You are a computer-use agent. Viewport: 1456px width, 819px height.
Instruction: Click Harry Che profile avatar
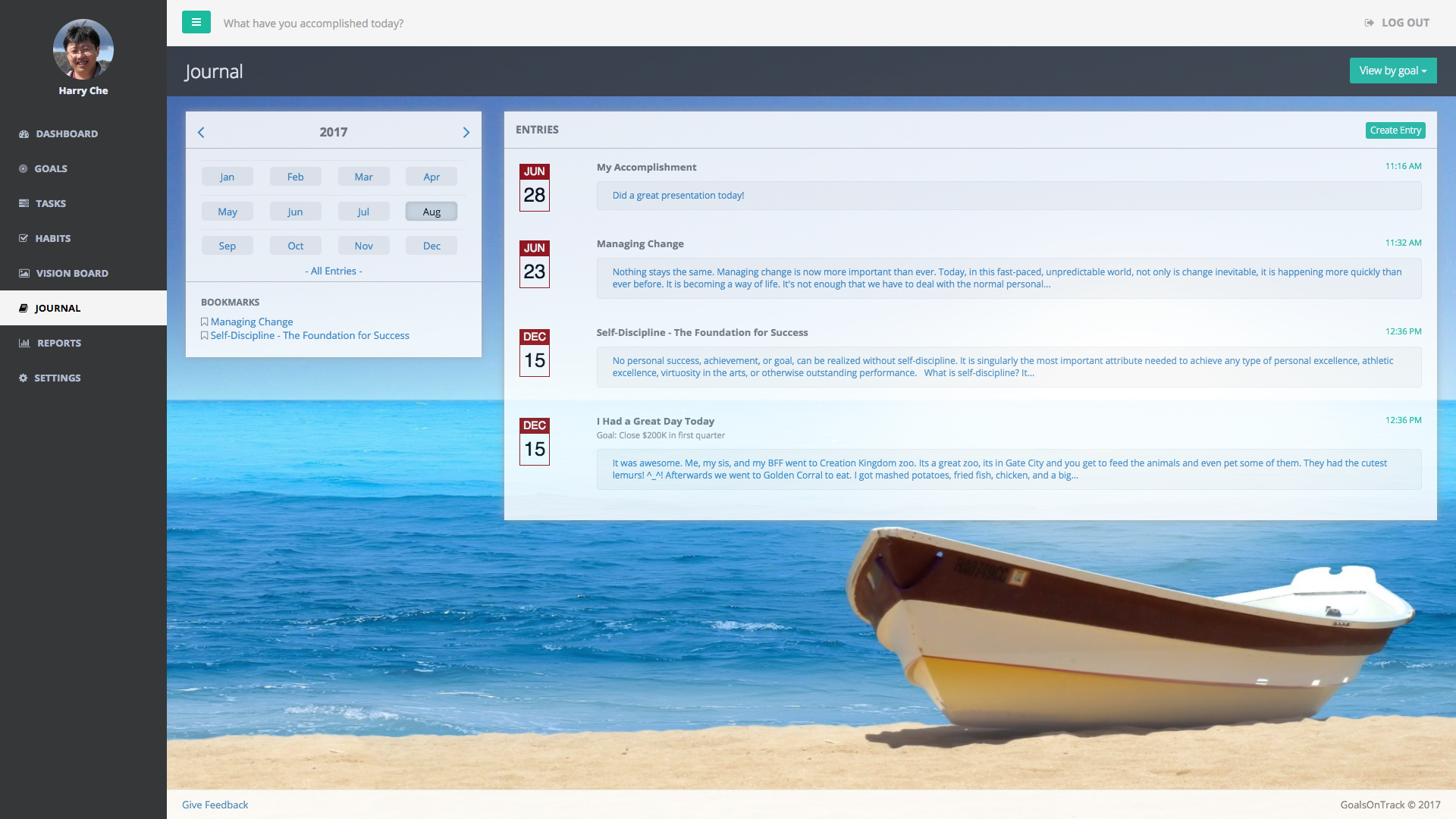coord(83,49)
